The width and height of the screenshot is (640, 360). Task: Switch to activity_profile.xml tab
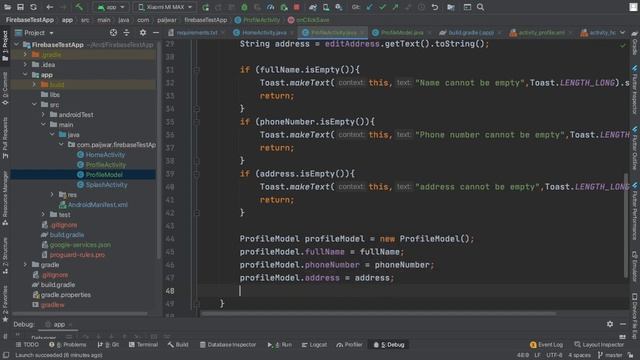coord(541,32)
